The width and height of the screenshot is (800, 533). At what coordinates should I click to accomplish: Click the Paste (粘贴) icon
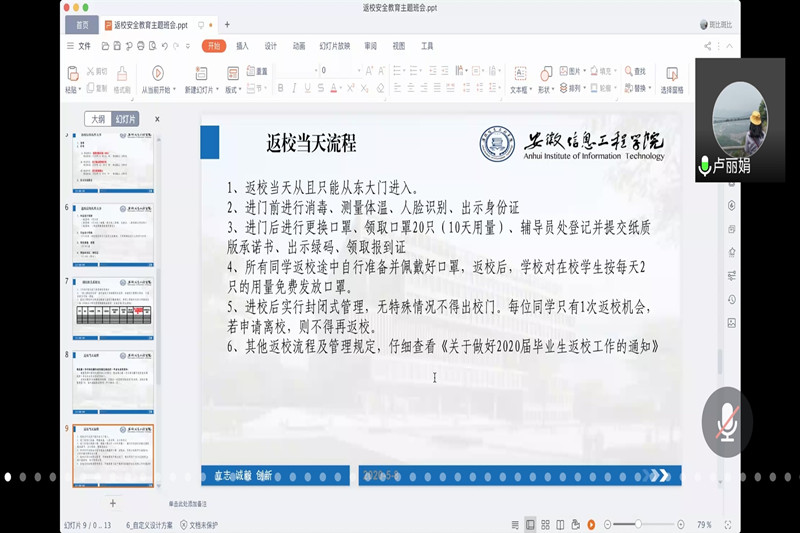[x=72, y=74]
